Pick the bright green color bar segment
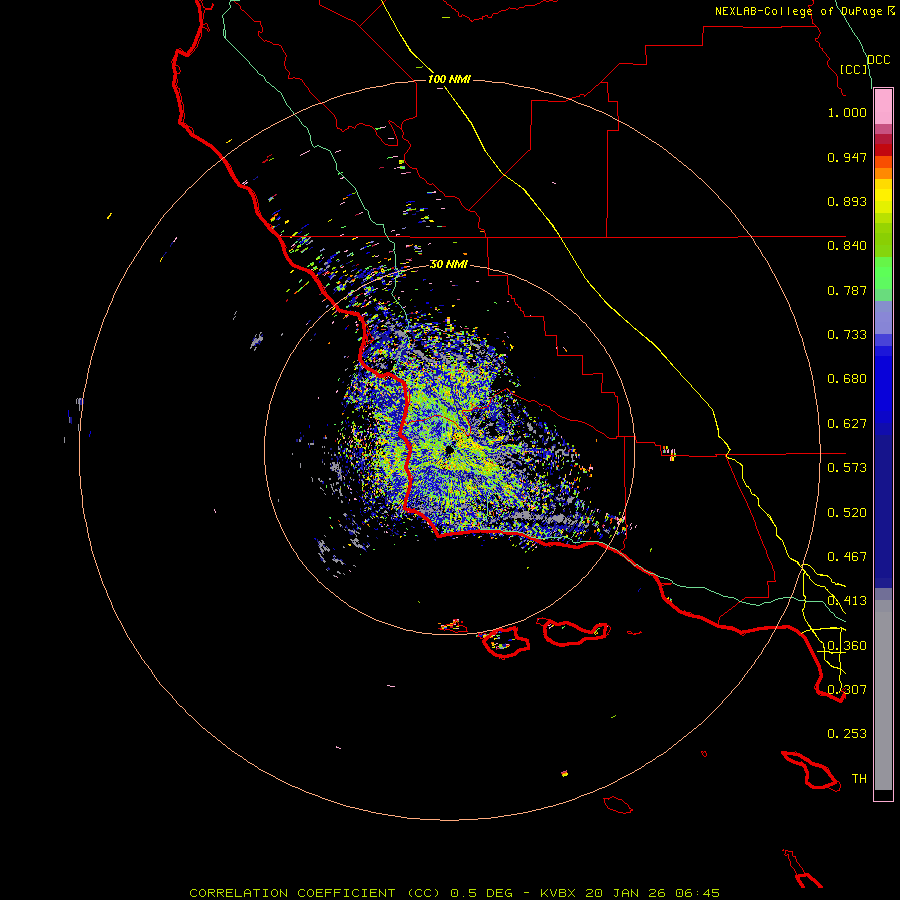Screen dimensions: 900x900 (883, 273)
